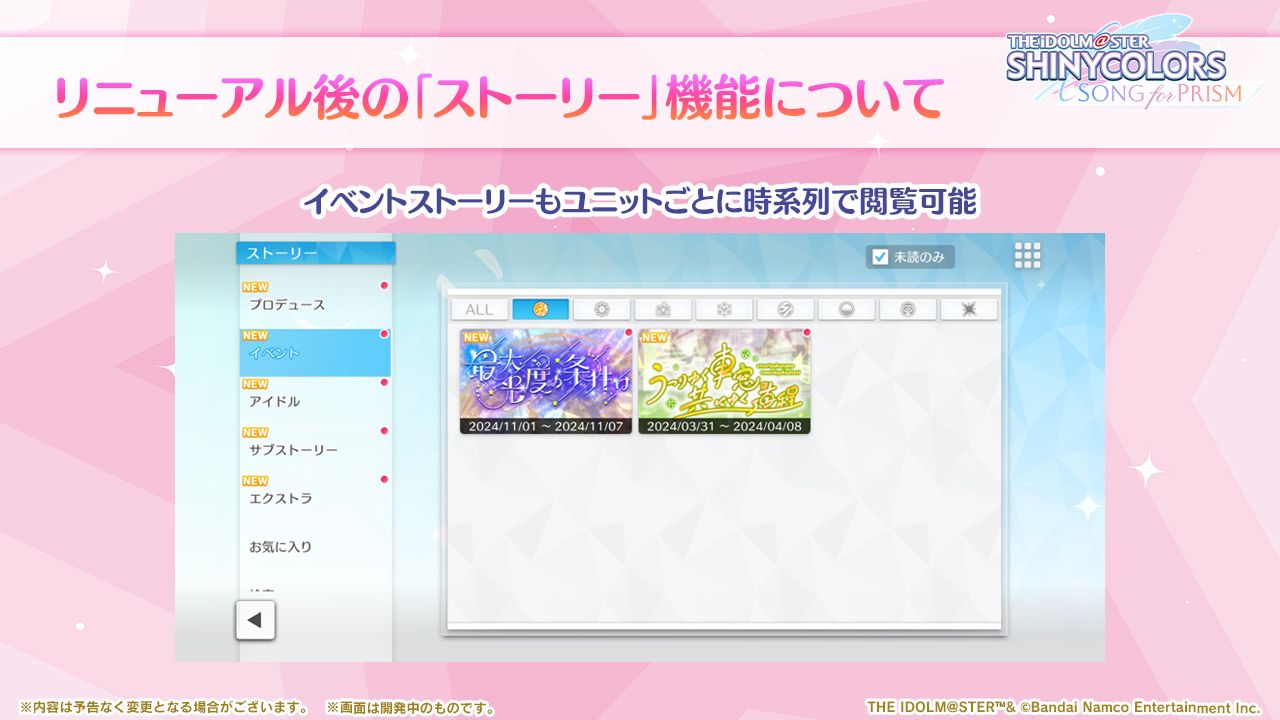Select the highlighted orange illumination STARS unit filter
This screenshot has height=720, width=1280.
click(x=541, y=310)
